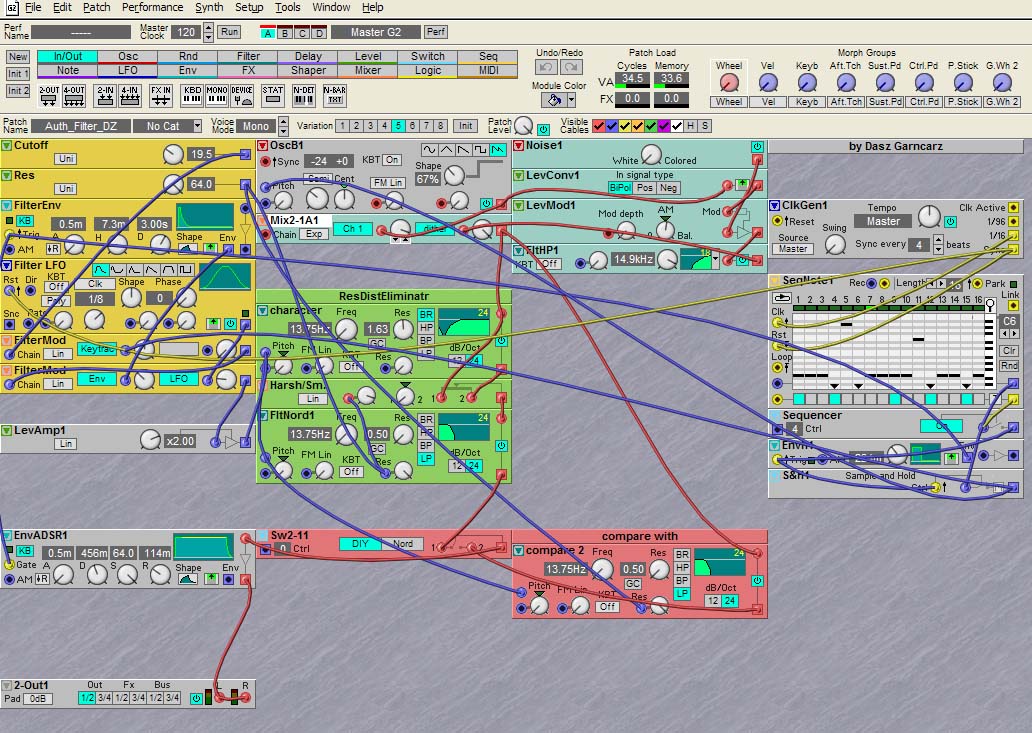1032x733 pixels.
Task: Toggle KB button in EnvADSR1 module
Action: 25,551
